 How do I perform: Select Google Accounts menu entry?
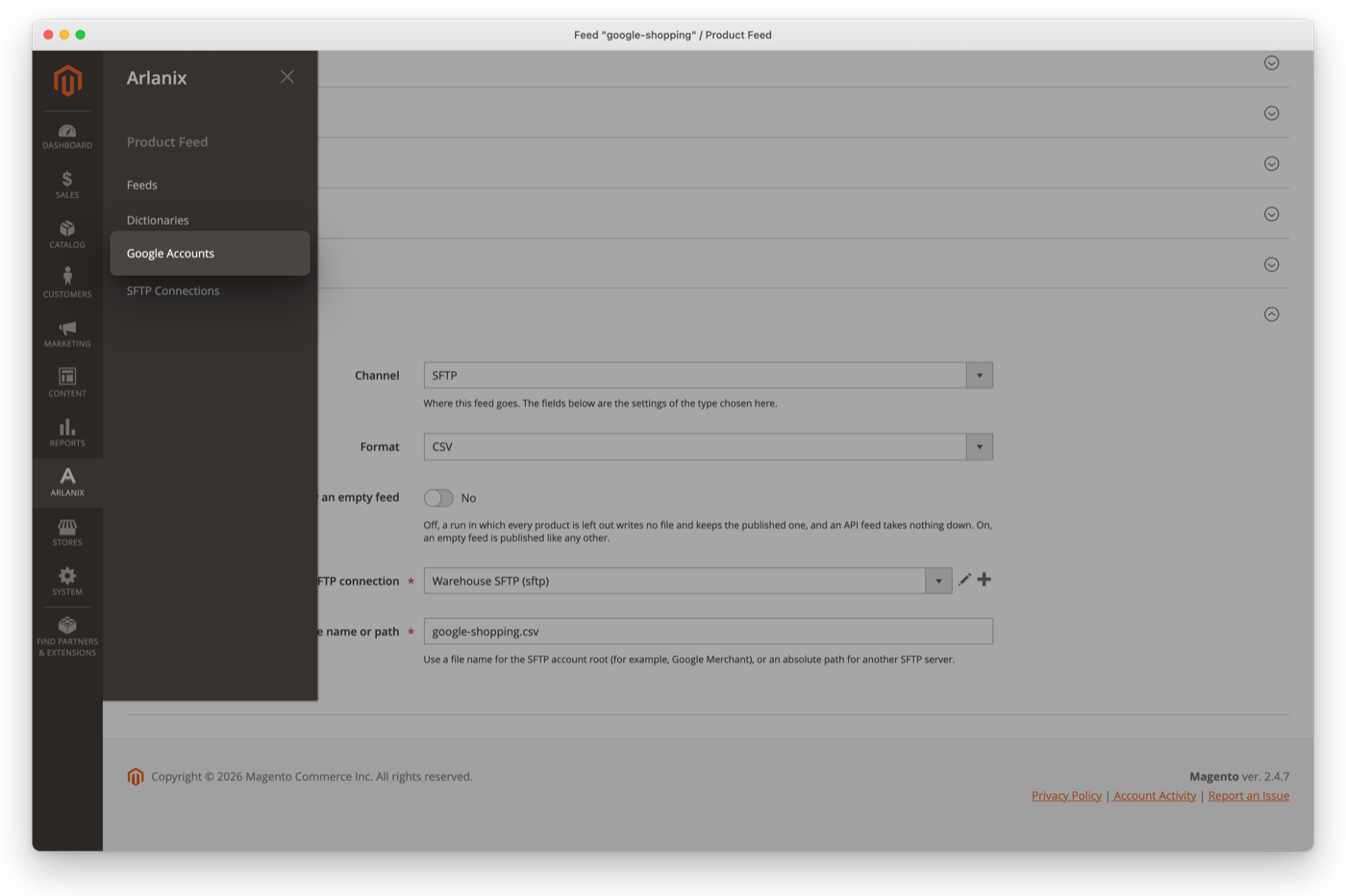pyautogui.click(x=210, y=254)
